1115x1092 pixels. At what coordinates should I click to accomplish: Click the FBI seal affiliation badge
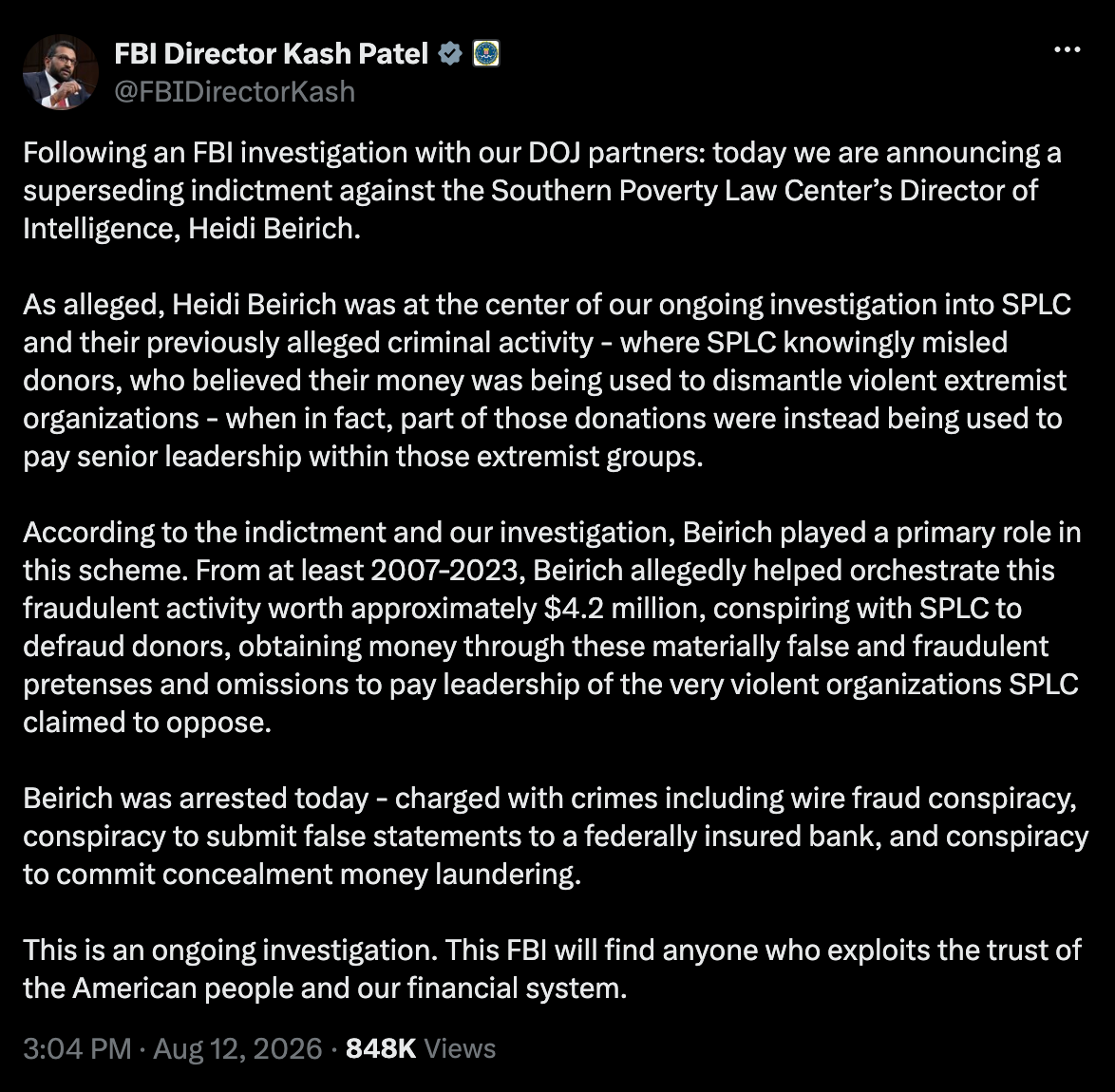[x=486, y=53]
